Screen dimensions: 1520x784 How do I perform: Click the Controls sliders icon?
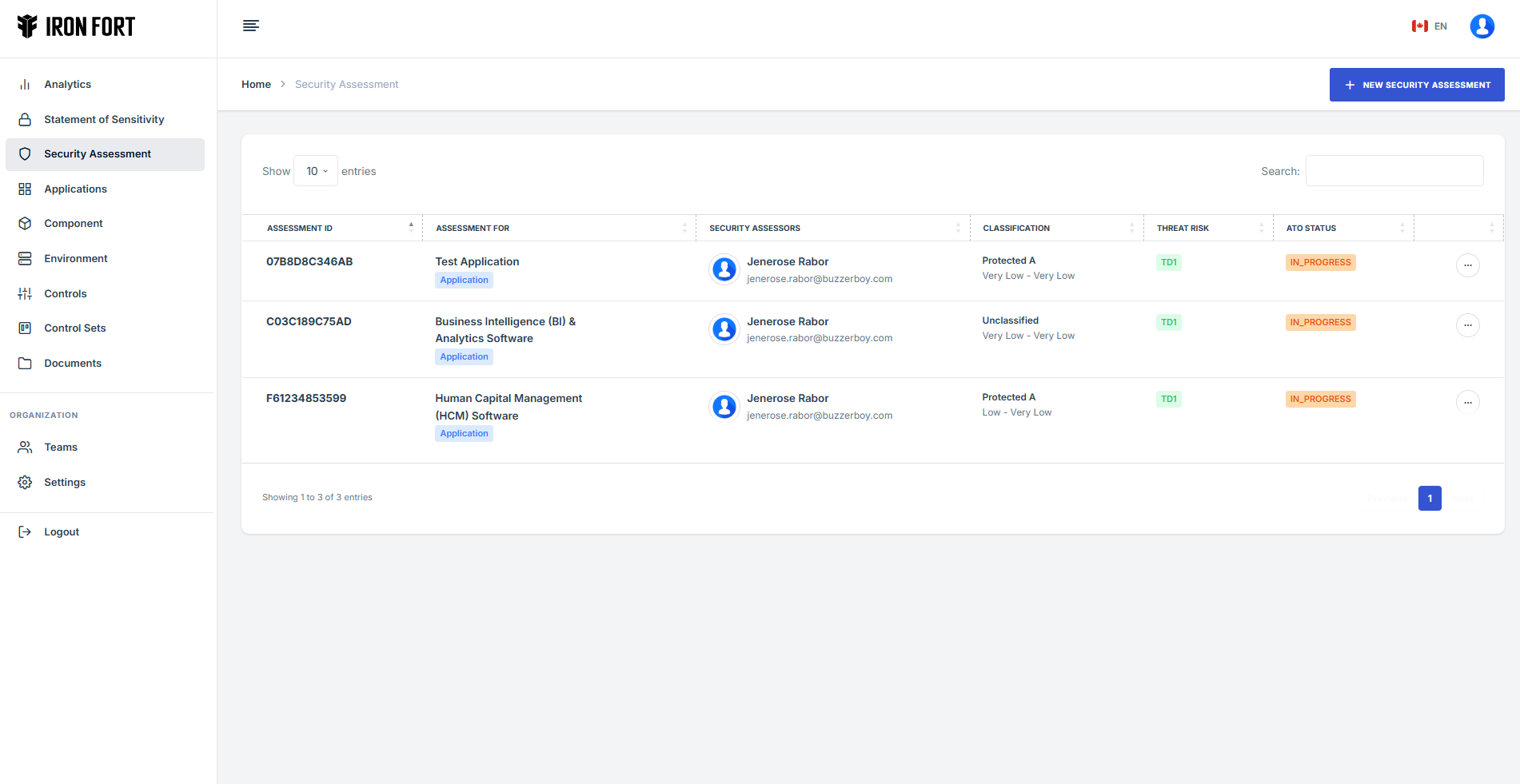pyautogui.click(x=25, y=294)
